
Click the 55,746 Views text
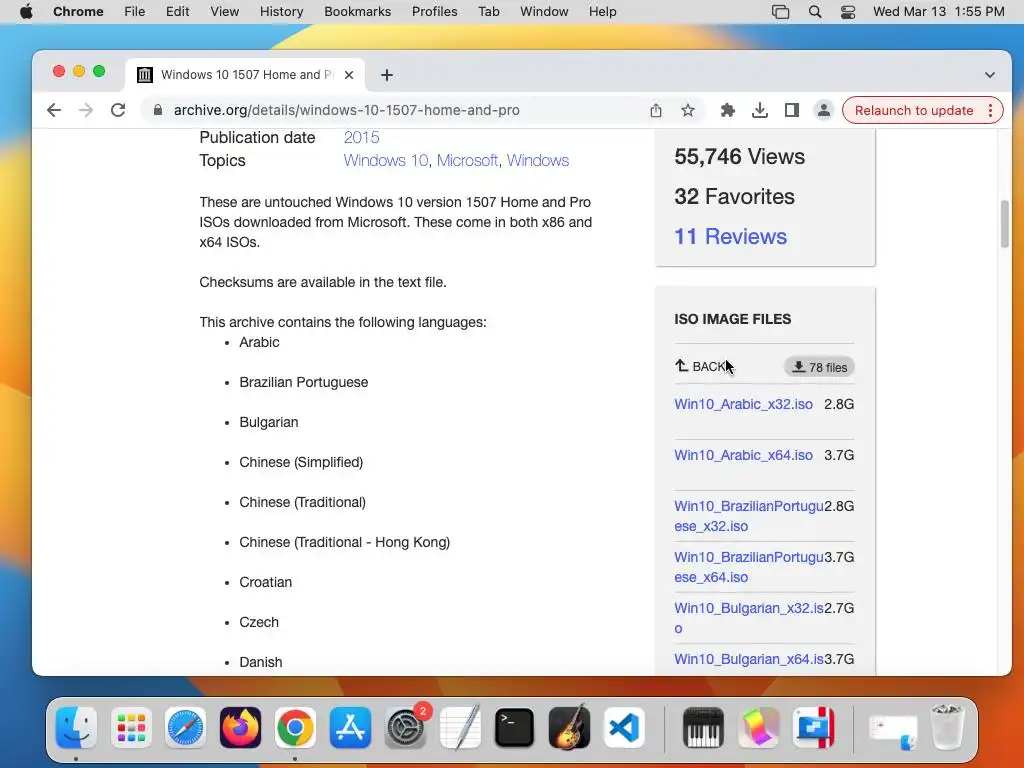pyautogui.click(x=739, y=157)
